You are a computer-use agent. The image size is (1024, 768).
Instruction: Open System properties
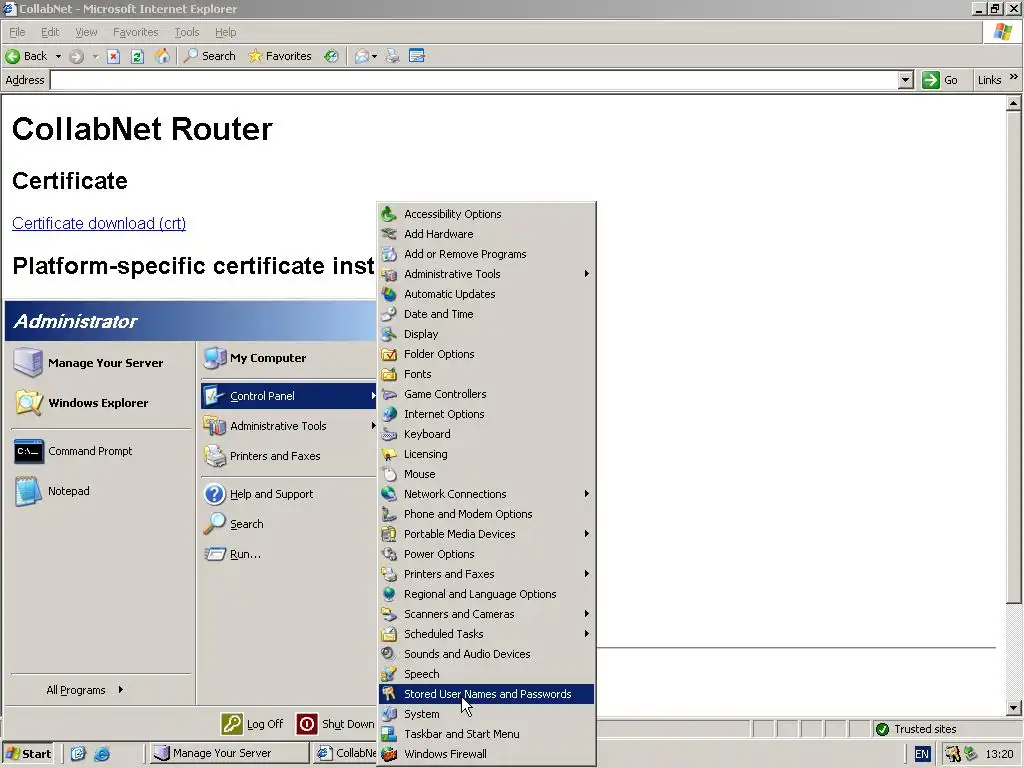coord(487,714)
